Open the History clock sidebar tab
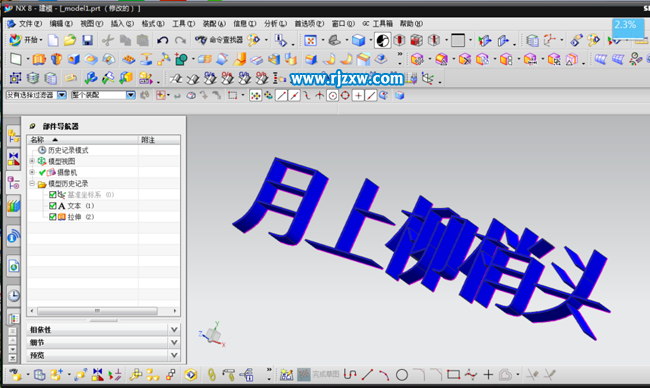The width and height of the screenshot is (650, 388). click(x=13, y=296)
